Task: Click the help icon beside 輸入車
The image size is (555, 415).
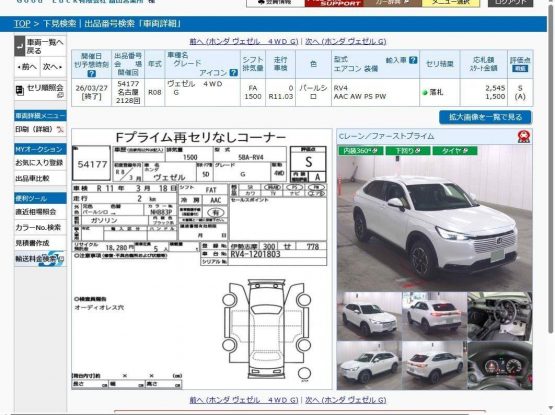Action: [x=413, y=60]
